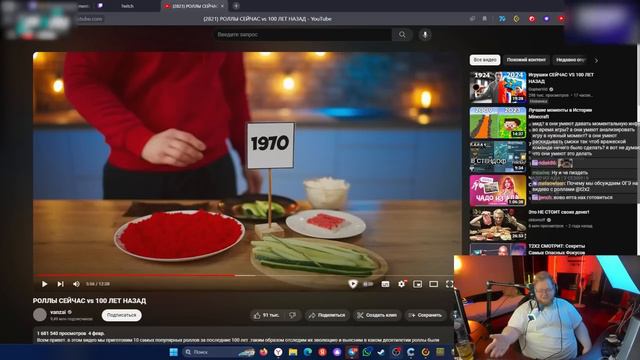The height and width of the screenshot is (360, 640).
Task: Show more filter chips right arrow
Action: (x=596, y=60)
